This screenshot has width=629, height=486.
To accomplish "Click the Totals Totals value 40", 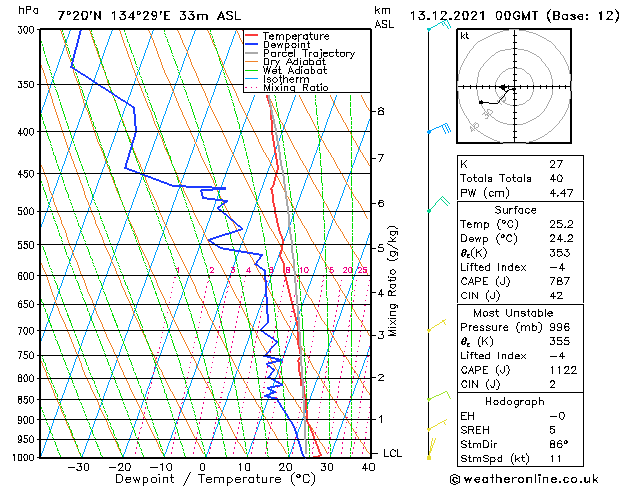I will pos(556,178).
